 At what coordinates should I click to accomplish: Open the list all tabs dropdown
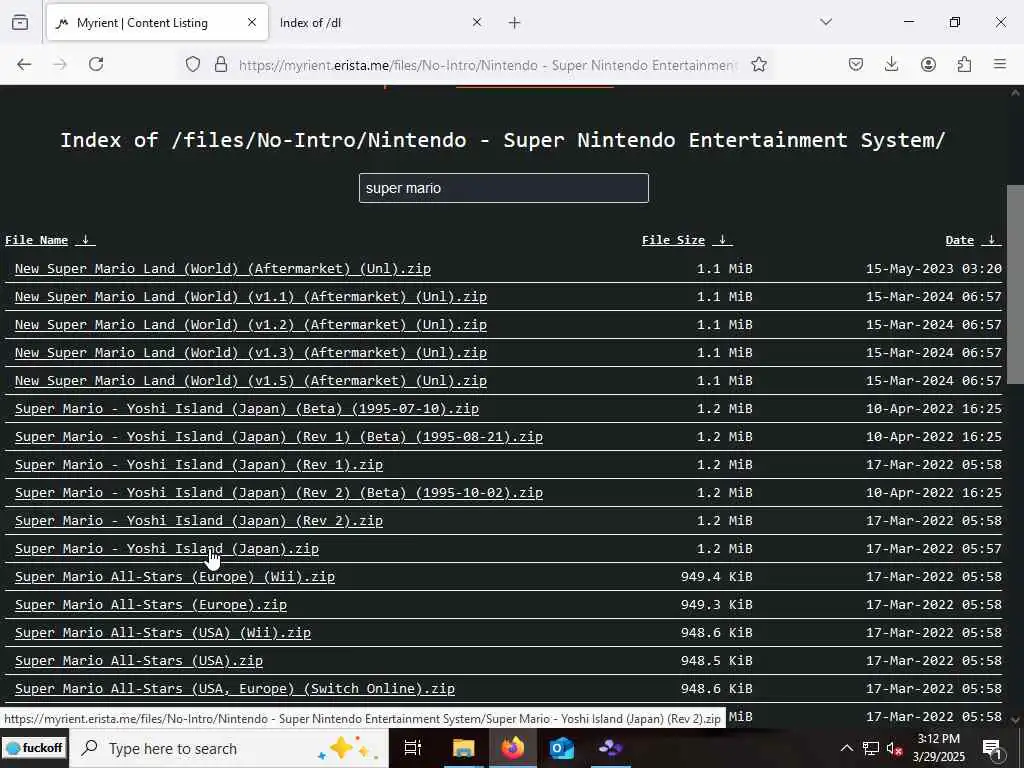(826, 22)
